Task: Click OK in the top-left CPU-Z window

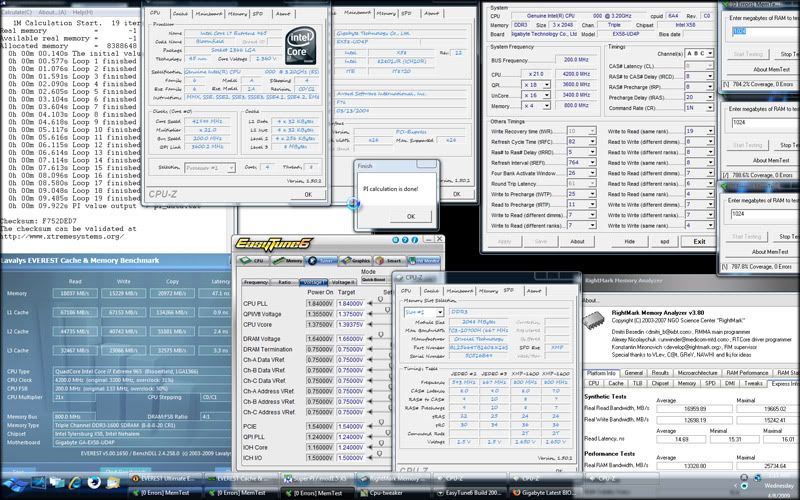Action: (308, 194)
